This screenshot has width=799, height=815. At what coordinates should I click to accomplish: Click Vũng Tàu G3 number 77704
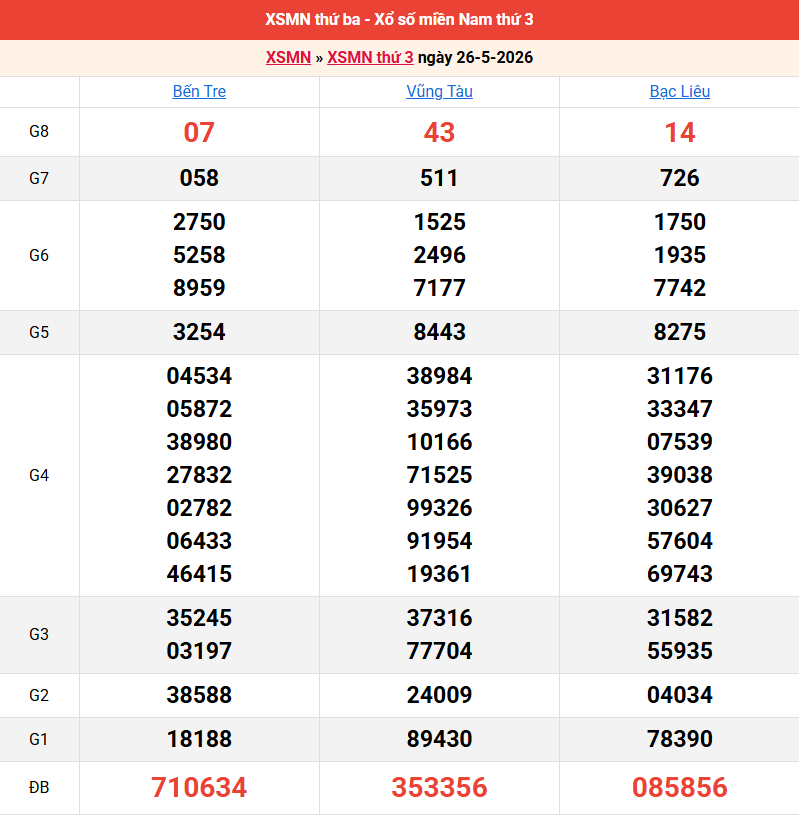pos(439,651)
